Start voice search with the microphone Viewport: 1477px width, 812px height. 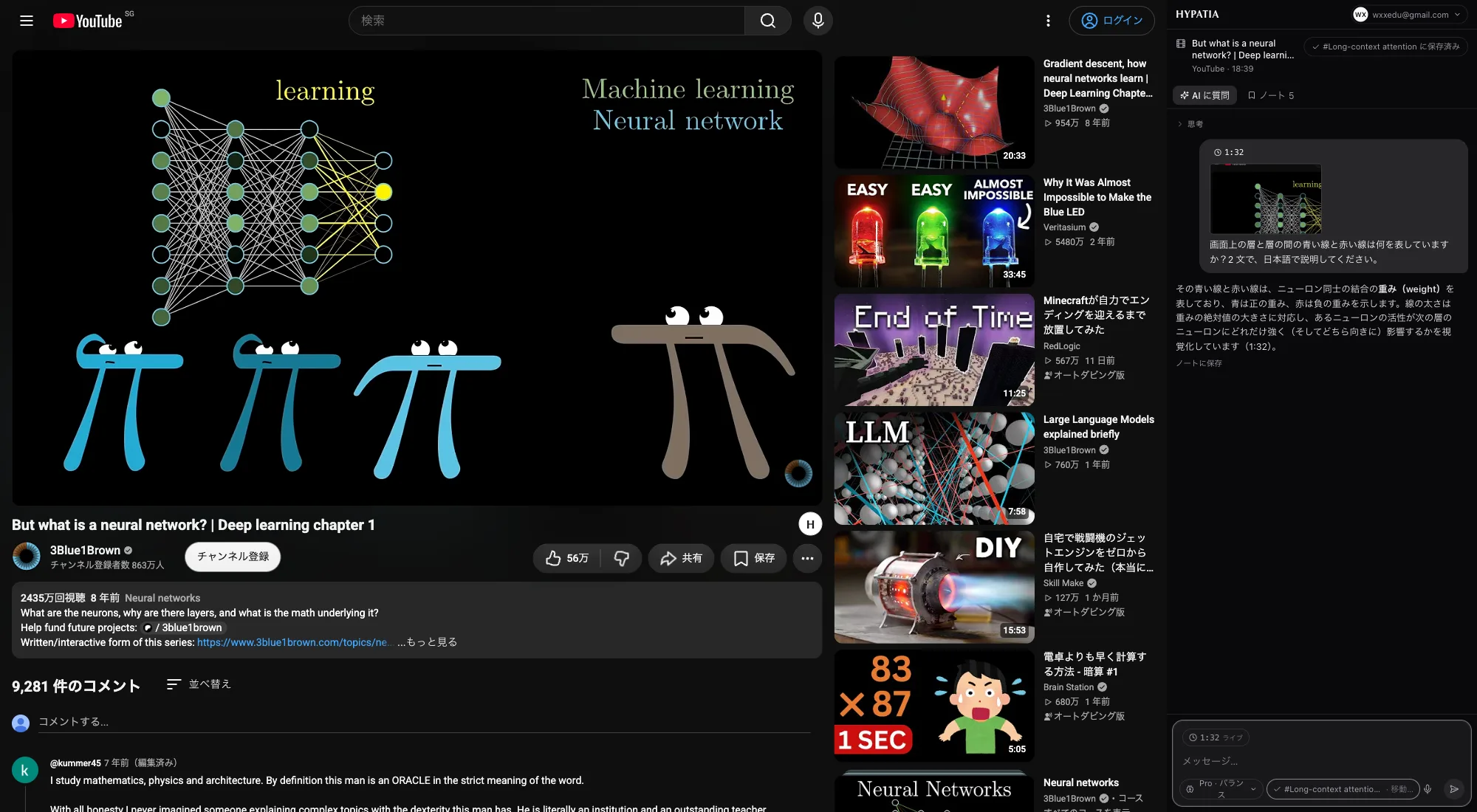[818, 21]
